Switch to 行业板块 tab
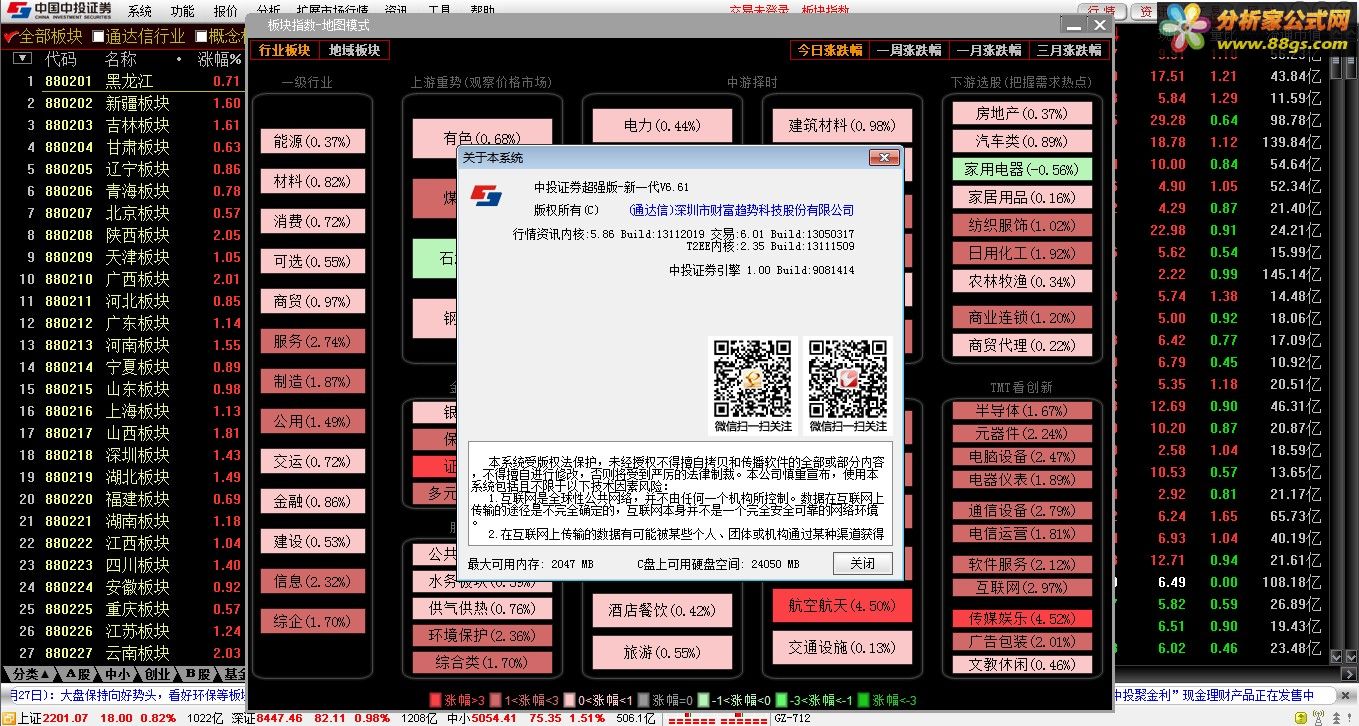Image resolution: width=1359 pixels, height=726 pixels. 285,50
